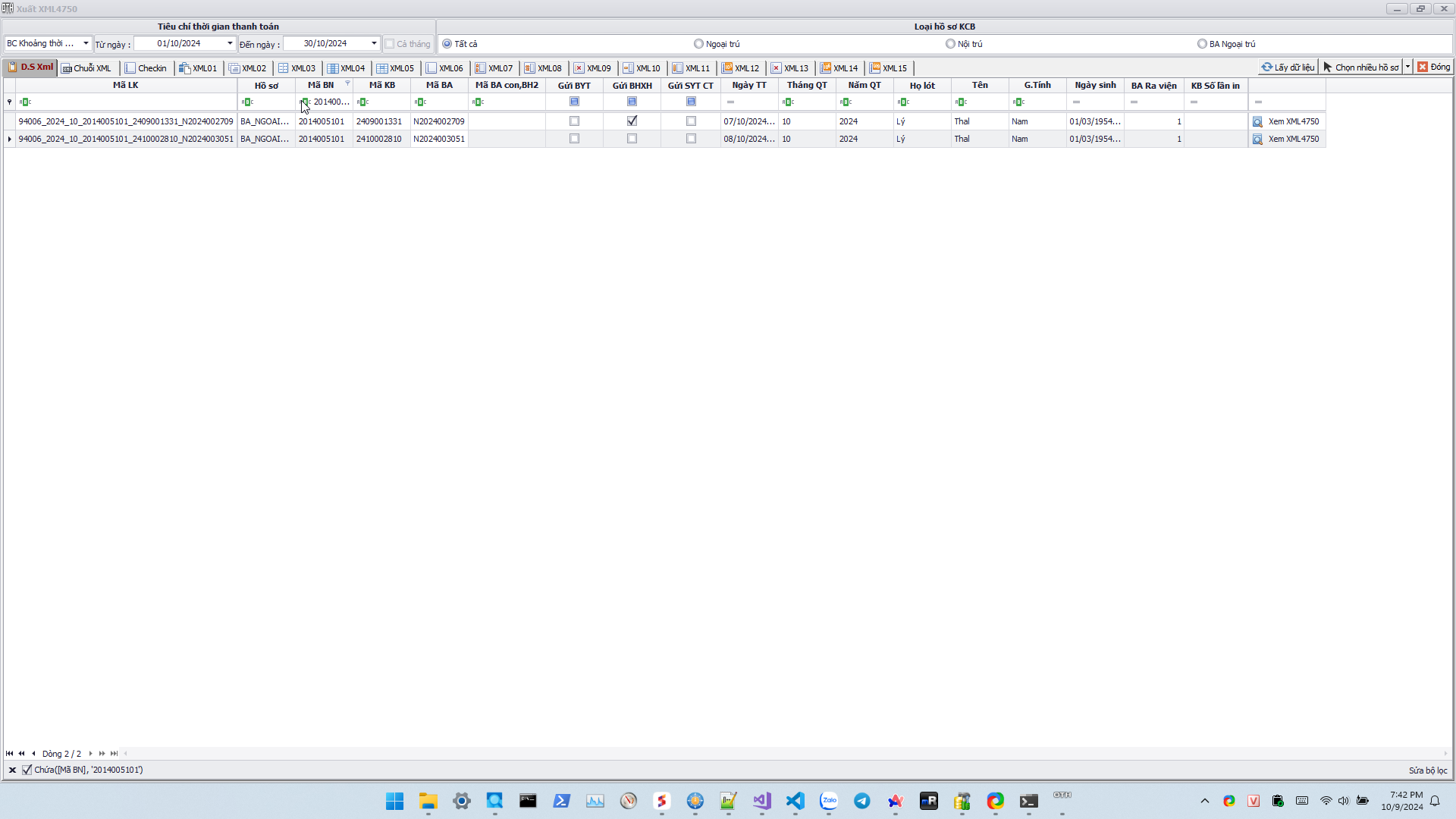Click the Đóng red close icon
1456x819 pixels.
click(x=1423, y=67)
